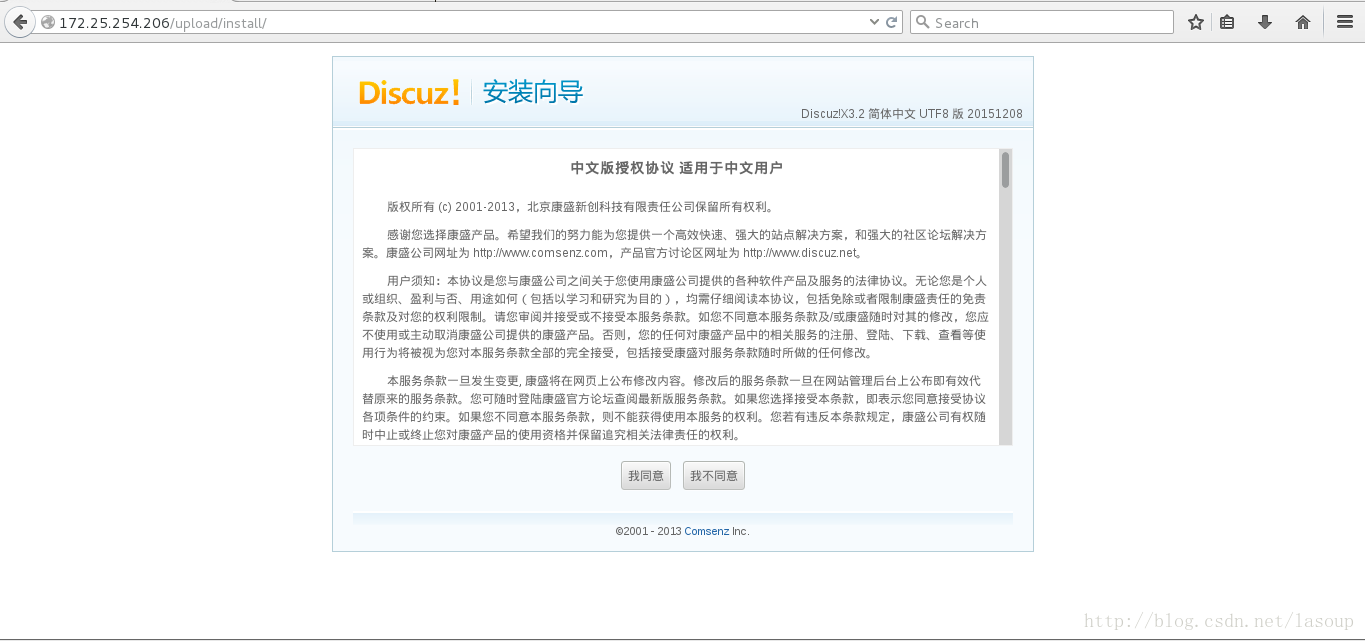Open the hamburger menu

coord(1345,22)
